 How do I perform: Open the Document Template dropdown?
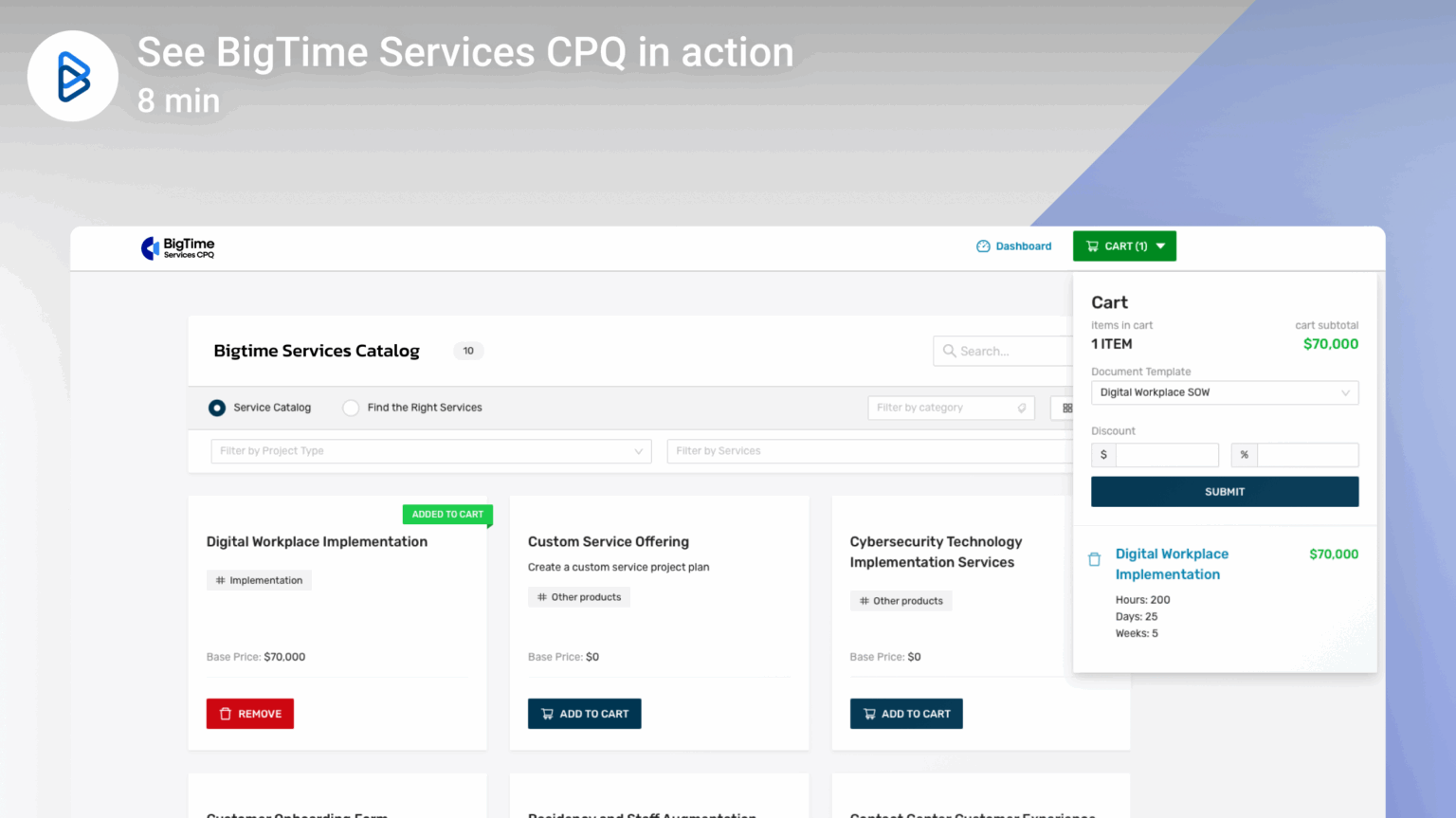tap(1224, 391)
